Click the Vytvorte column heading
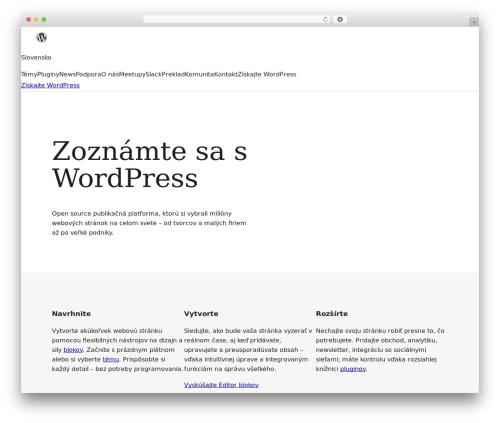This screenshot has width=500, height=423. (x=201, y=313)
